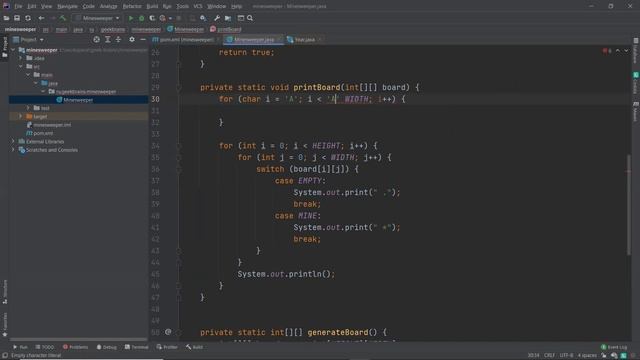Open the File menu
This screenshot has width=640, height=360.
18,7
